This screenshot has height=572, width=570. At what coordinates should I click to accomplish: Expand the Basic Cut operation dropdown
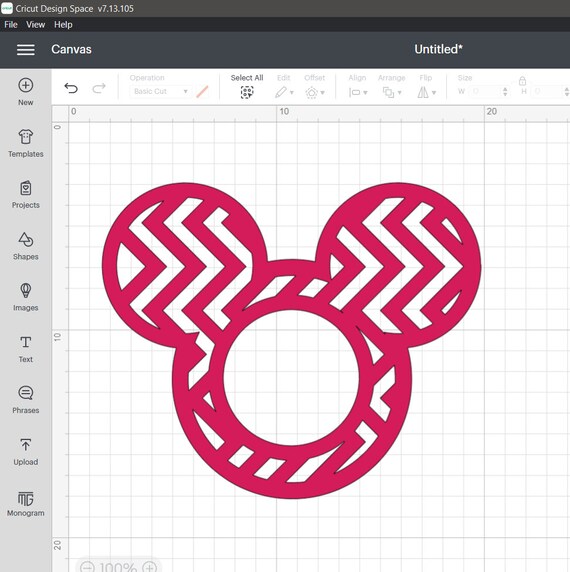160,91
